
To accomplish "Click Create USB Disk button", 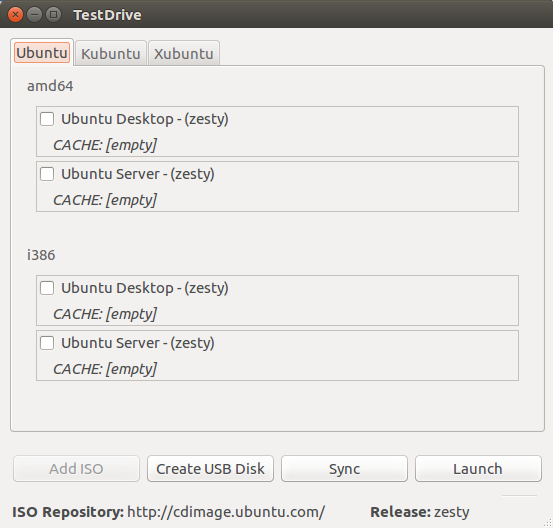I will coord(210,469).
